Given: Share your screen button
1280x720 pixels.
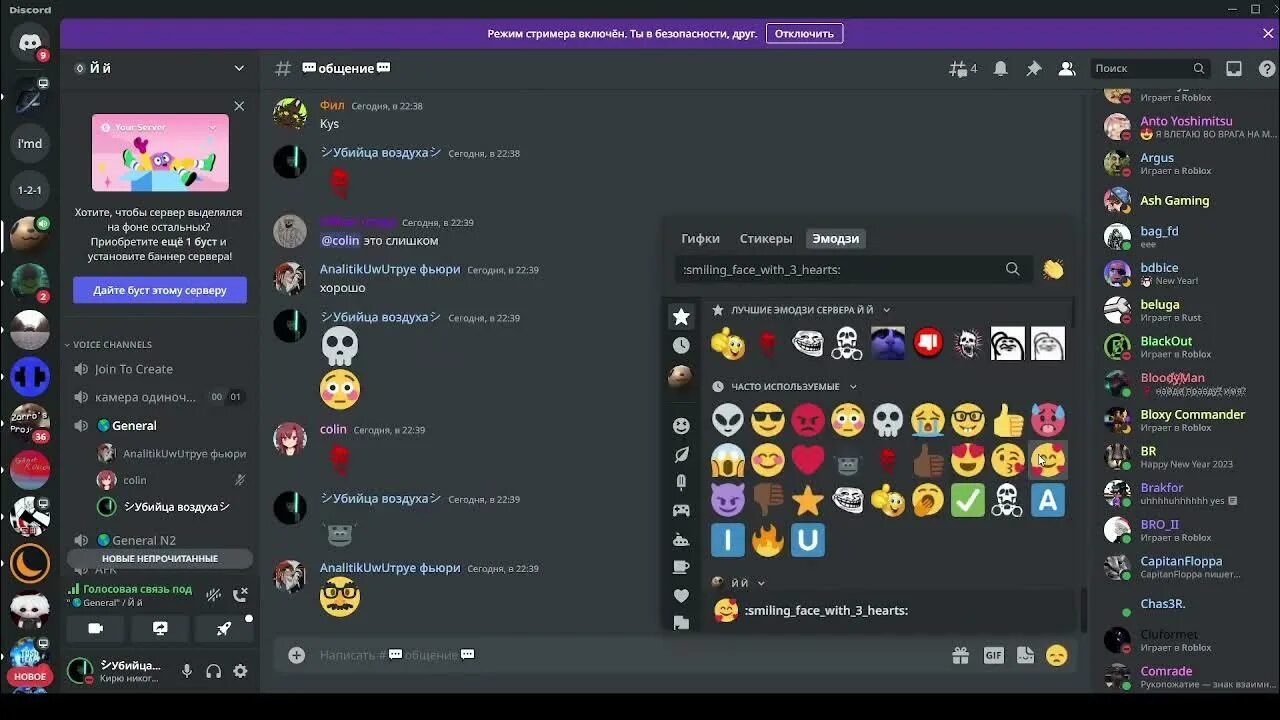Looking at the screenshot, I should (x=160, y=628).
